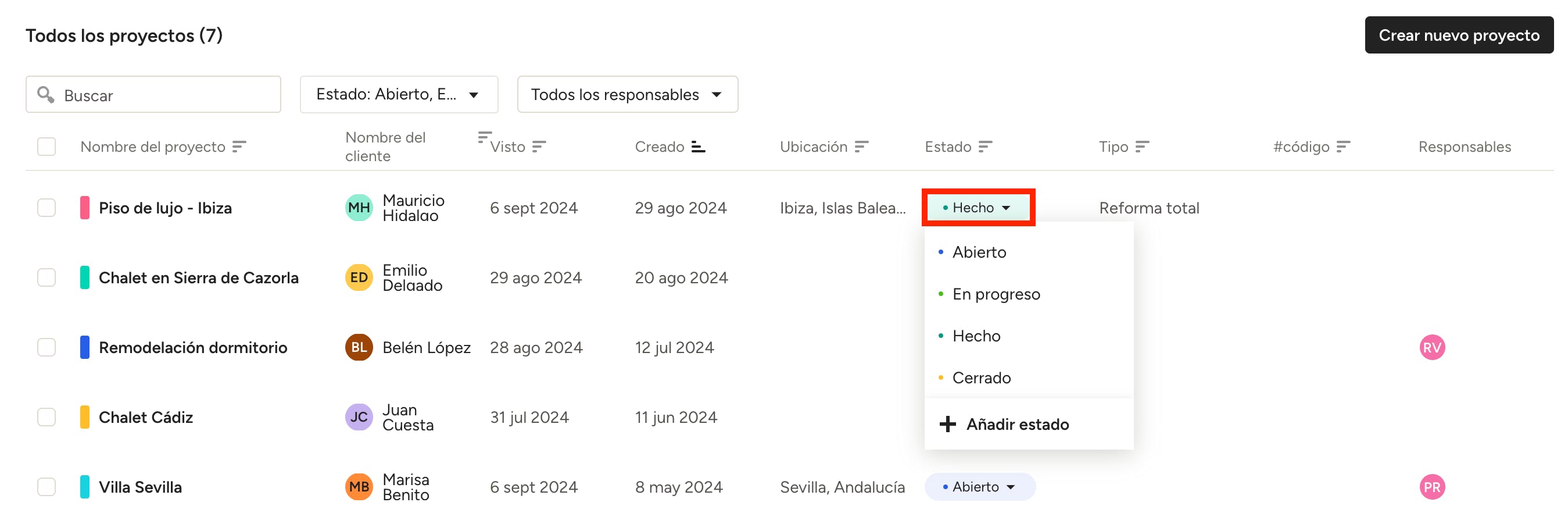The width and height of the screenshot is (1568, 520).
Task: Check the box for Piso de lujo - Ibiza
Action: 47,208
